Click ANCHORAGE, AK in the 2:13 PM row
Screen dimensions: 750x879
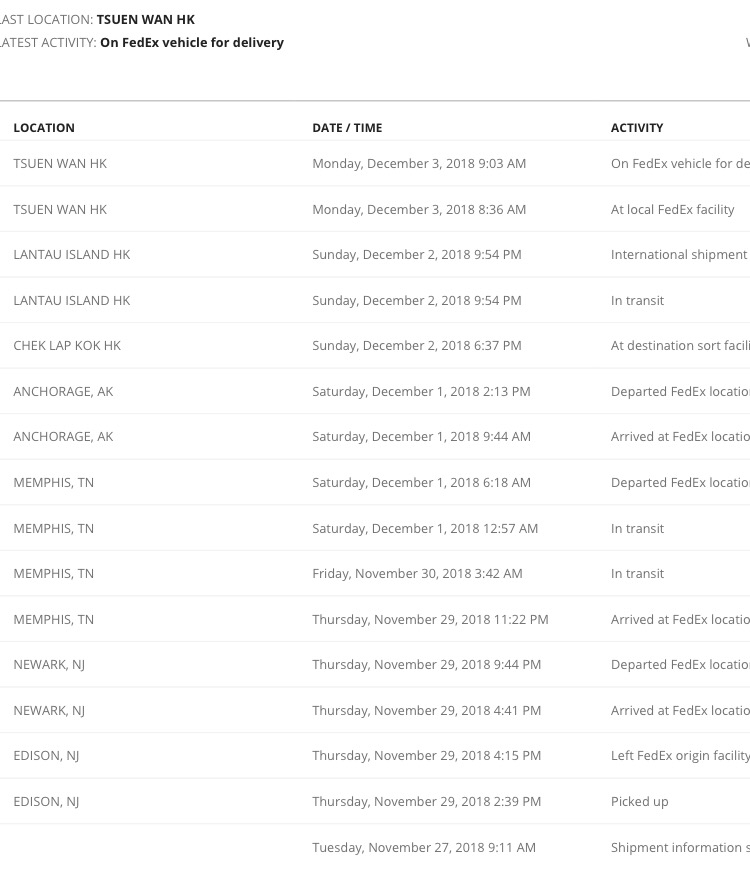[x=63, y=391]
